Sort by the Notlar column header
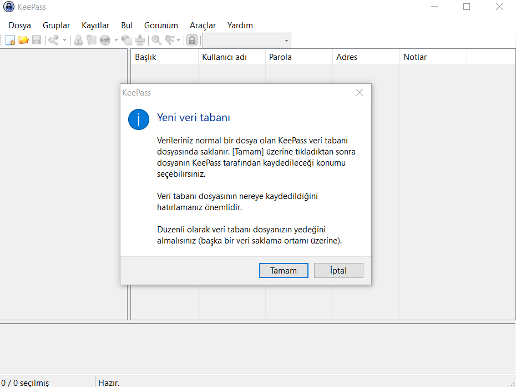Viewport: 516px width, 388px height. point(433,57)
